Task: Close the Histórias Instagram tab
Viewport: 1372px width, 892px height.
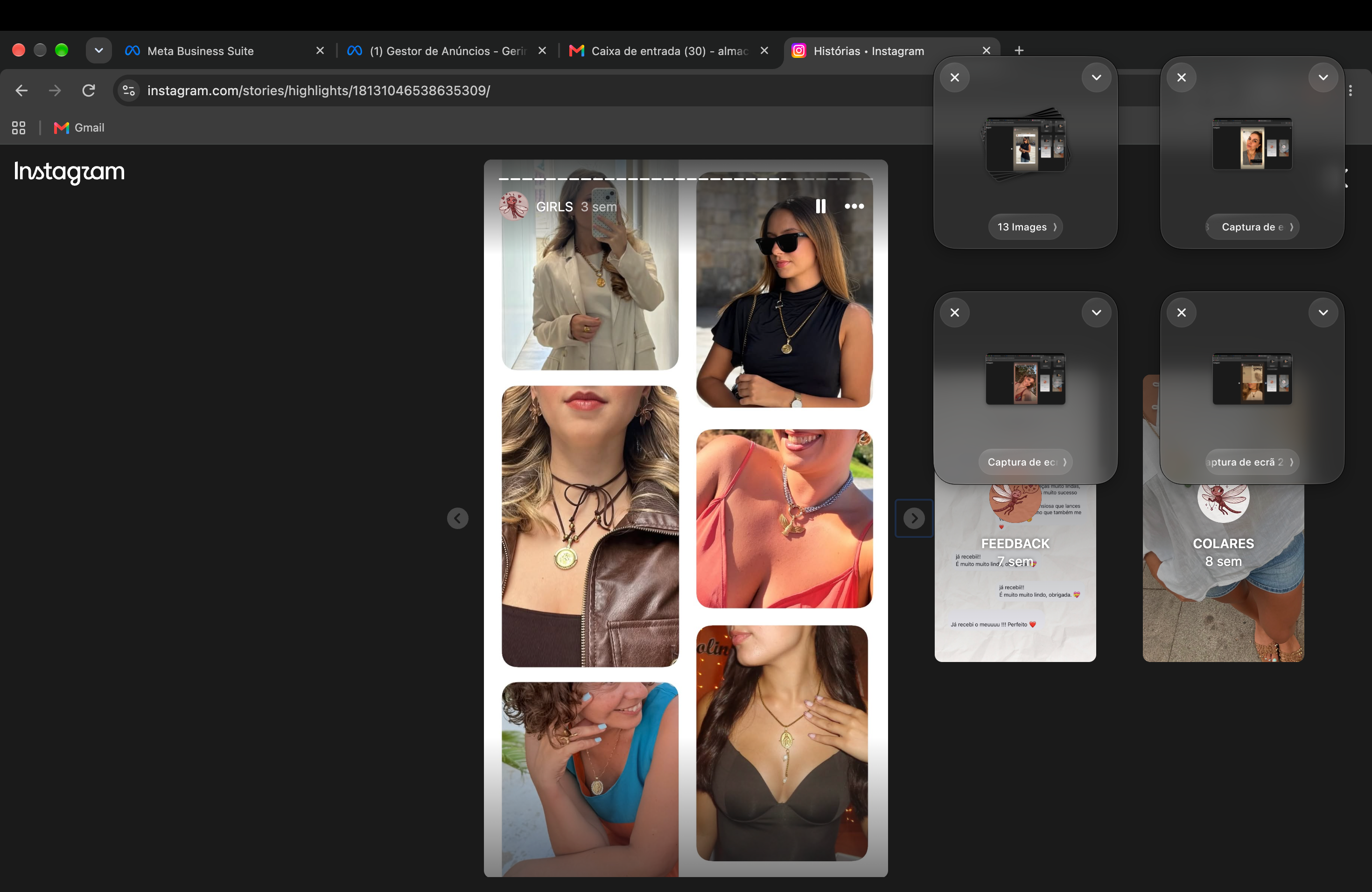Action: click(987, 51)
